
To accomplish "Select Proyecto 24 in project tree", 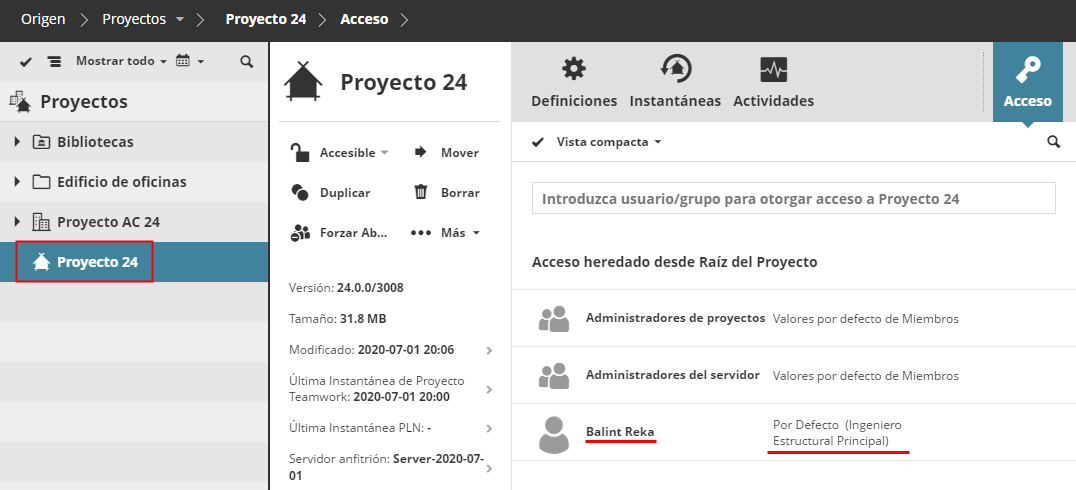I will pyautogui.click(x=134, y=261).
